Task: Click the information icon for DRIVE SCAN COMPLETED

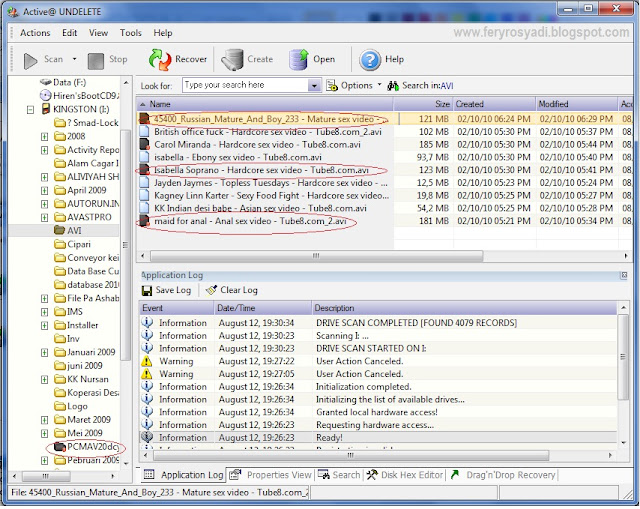Action: pyautogui.click(x=147, y=322)
